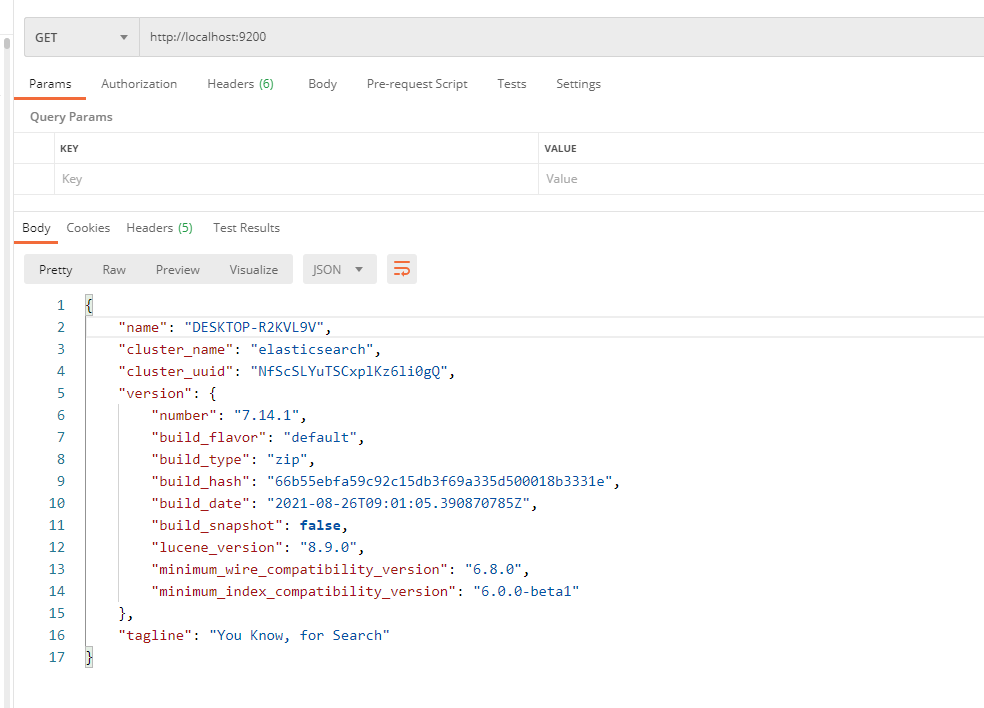
Task: Open the request Headers (6) tab
Action: pyautogui.click(x=240, y=84)
